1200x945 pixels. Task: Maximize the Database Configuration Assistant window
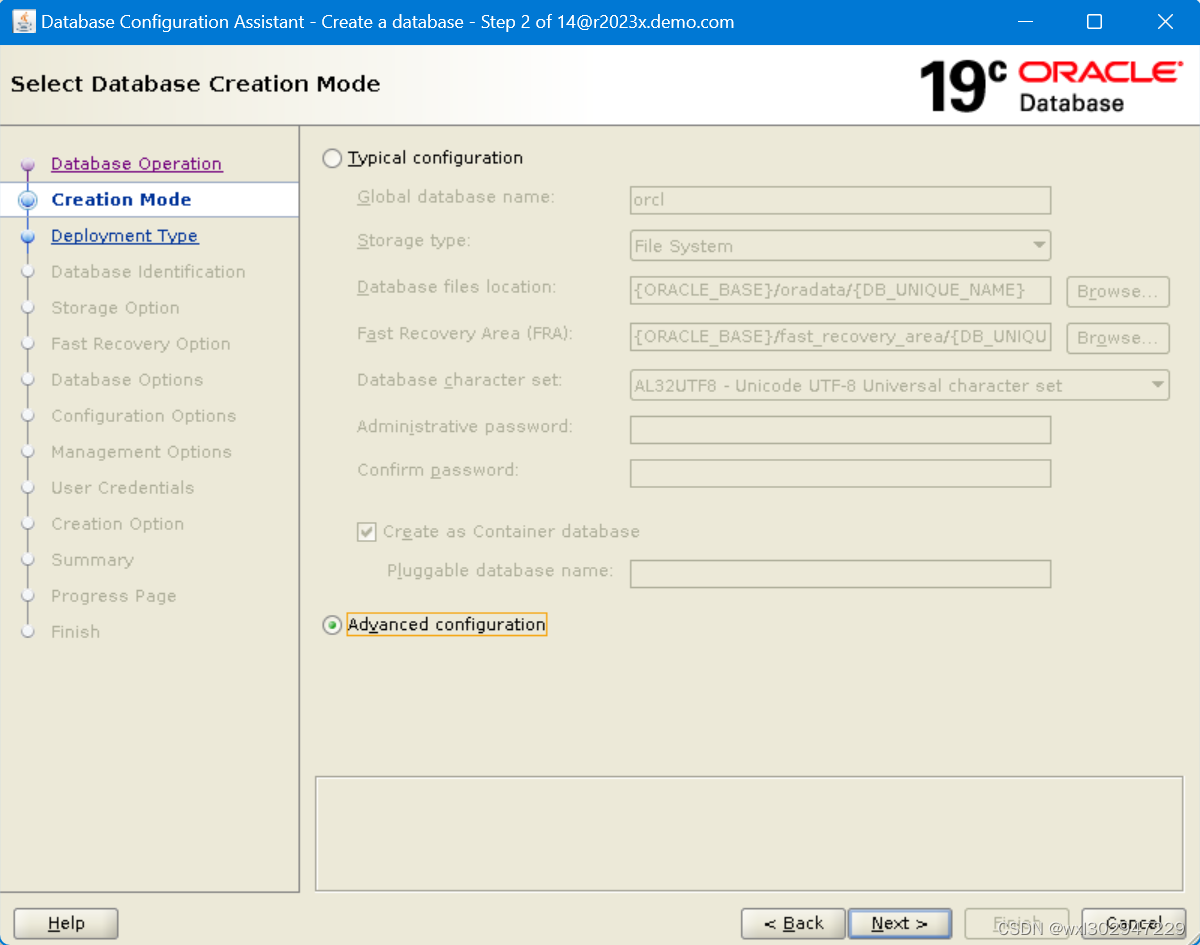coord(1094,22)
